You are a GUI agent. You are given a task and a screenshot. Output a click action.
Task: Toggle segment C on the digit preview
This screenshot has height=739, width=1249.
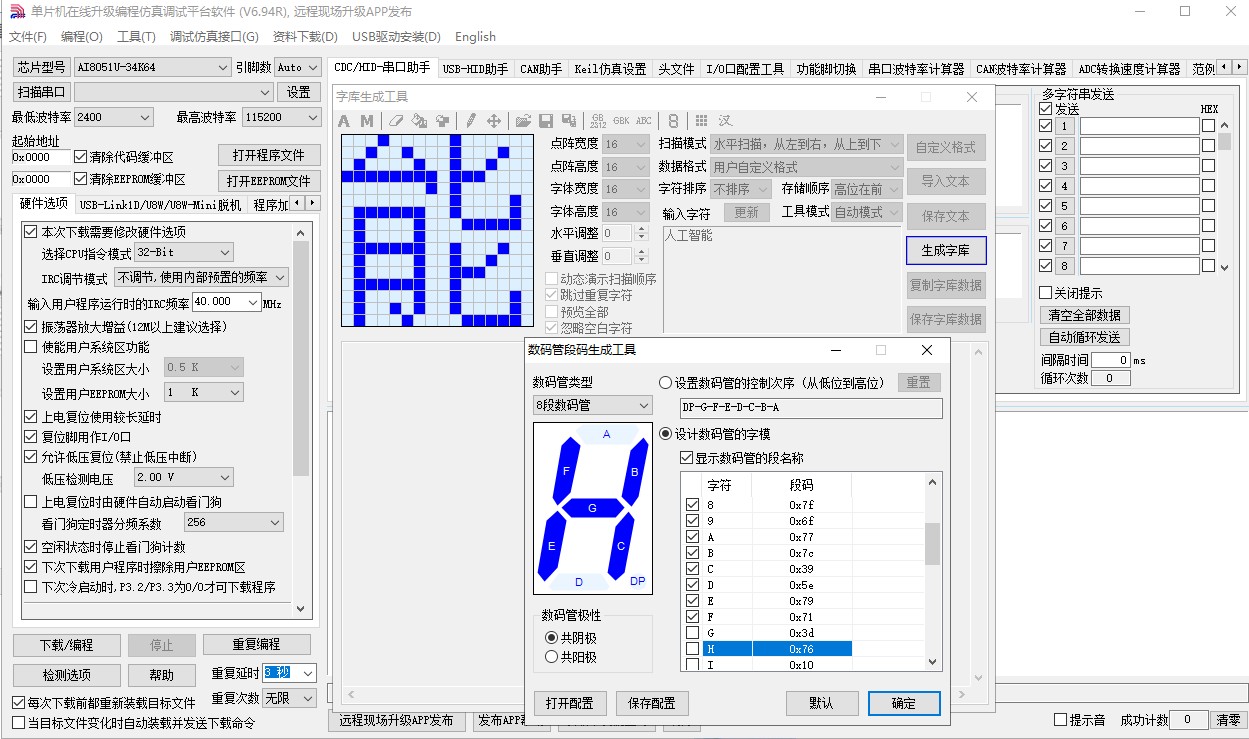pyautogui.click(x=620, y=545)
